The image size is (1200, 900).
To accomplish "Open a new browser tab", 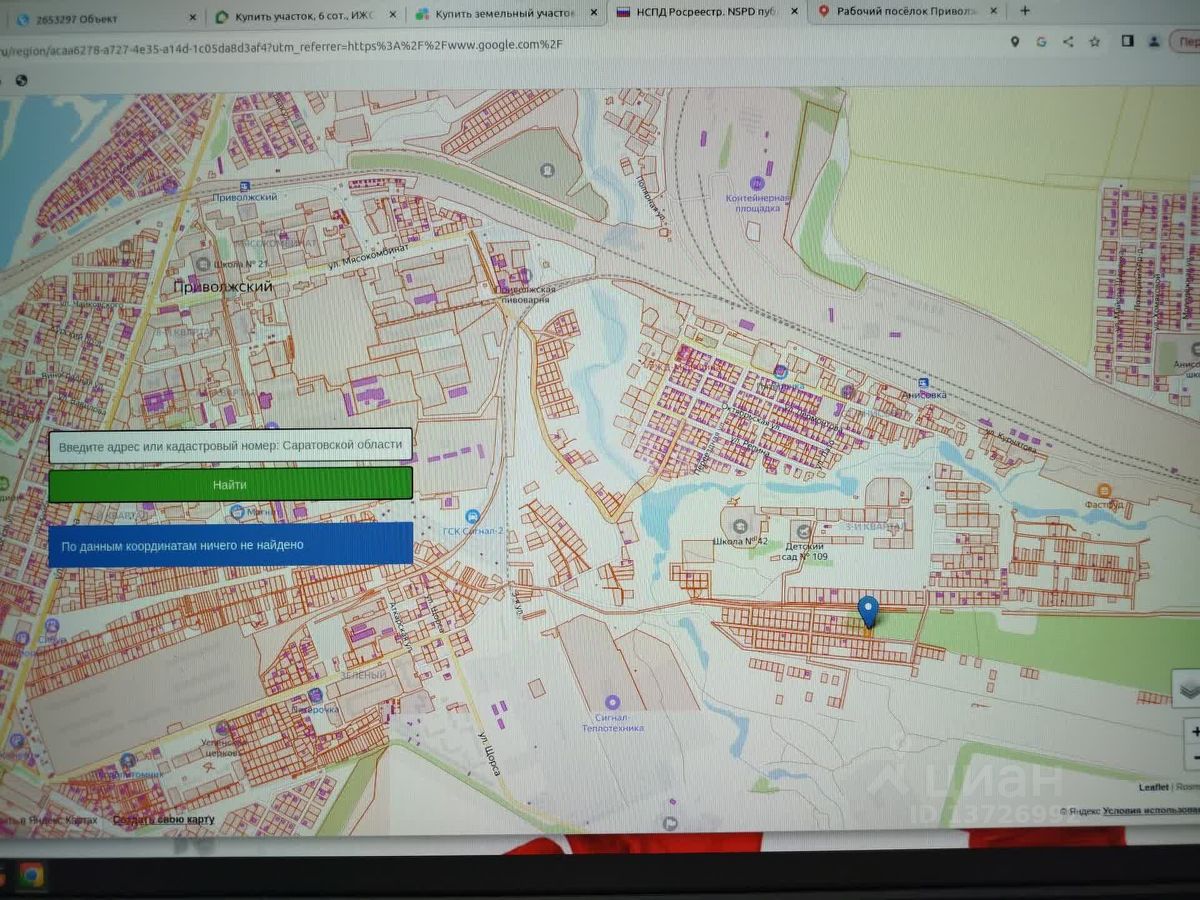I will 1025,11.
